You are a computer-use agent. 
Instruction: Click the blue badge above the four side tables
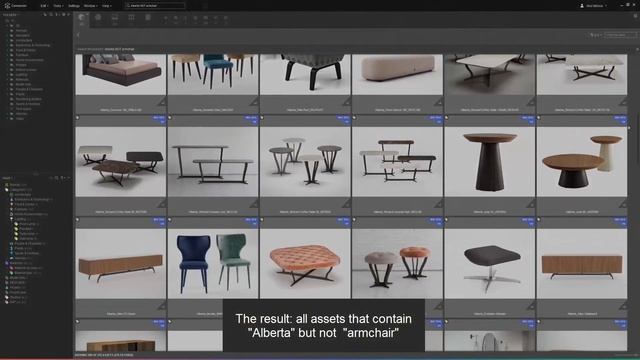[343, 119]
